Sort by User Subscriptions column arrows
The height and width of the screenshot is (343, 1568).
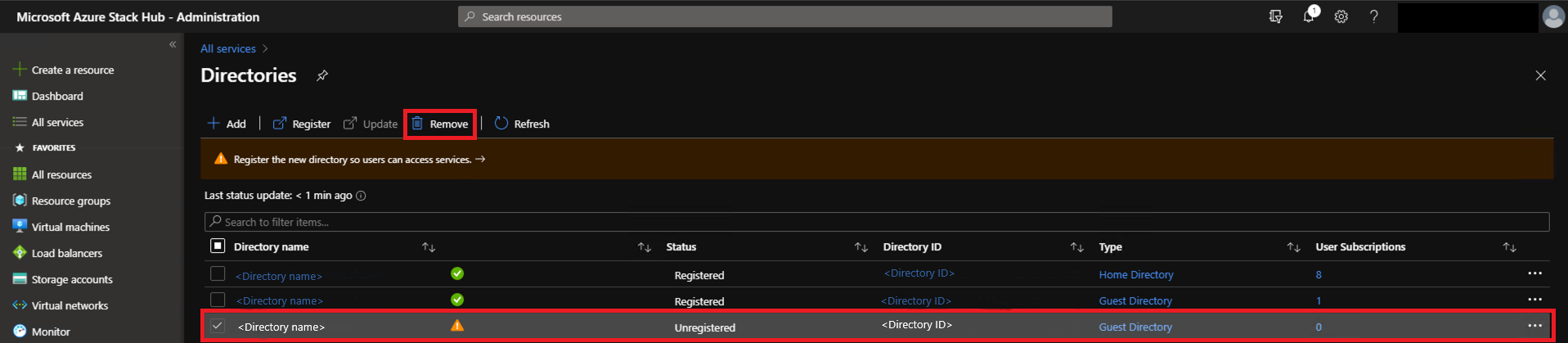point(1510,247)
